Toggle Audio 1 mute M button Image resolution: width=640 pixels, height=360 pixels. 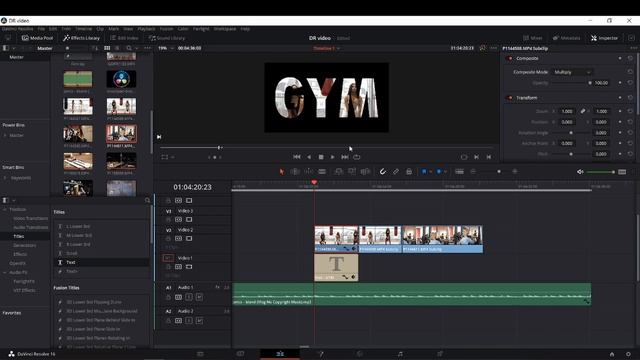199,297
